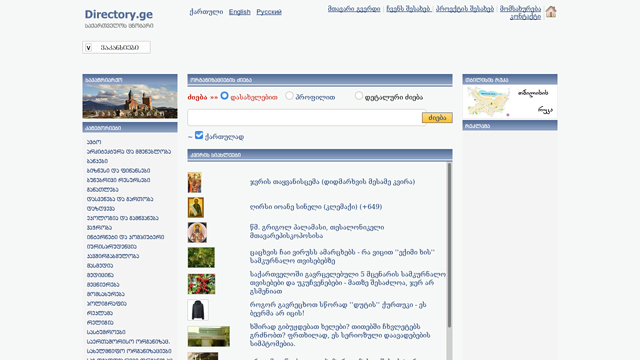Open the ბანკები category
640x360 pixels.
(x=97, y=161)
